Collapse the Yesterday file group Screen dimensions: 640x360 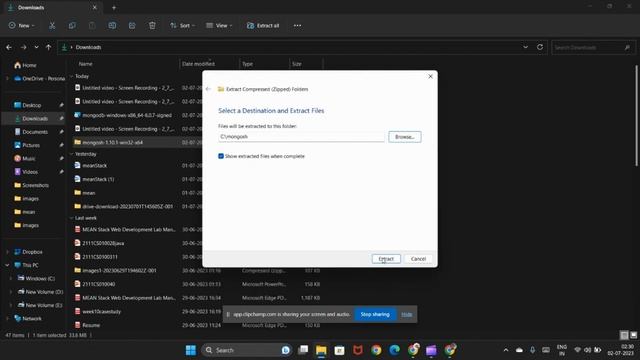point(71,154)
